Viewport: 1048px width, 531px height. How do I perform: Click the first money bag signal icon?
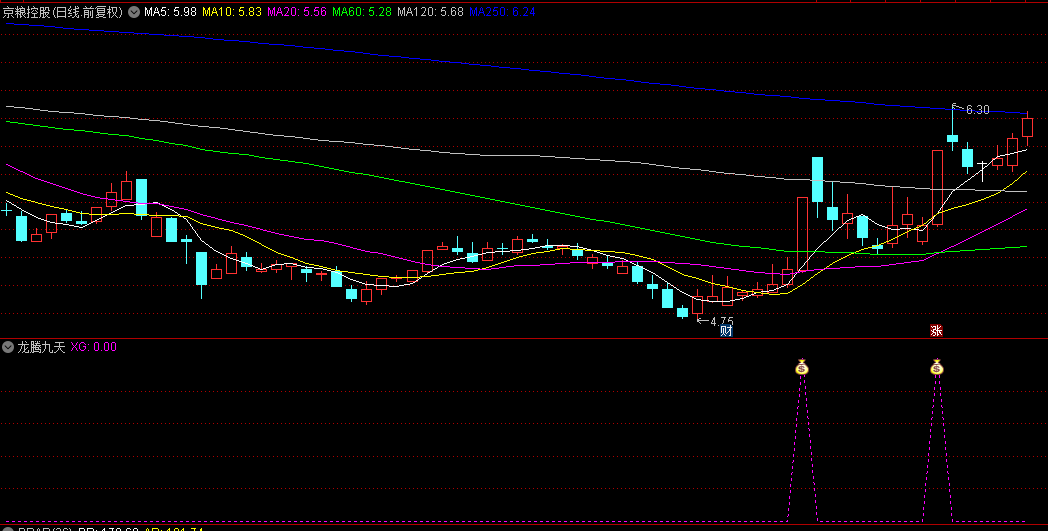click(802, 366)
